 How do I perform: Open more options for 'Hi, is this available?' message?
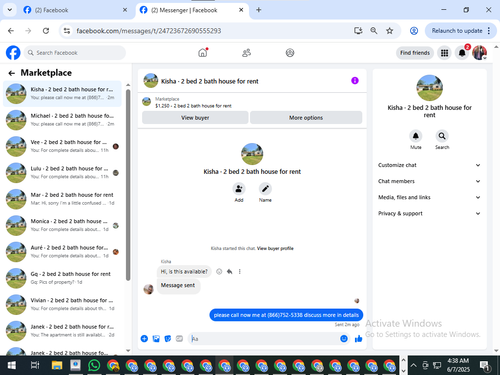point(239,272)
